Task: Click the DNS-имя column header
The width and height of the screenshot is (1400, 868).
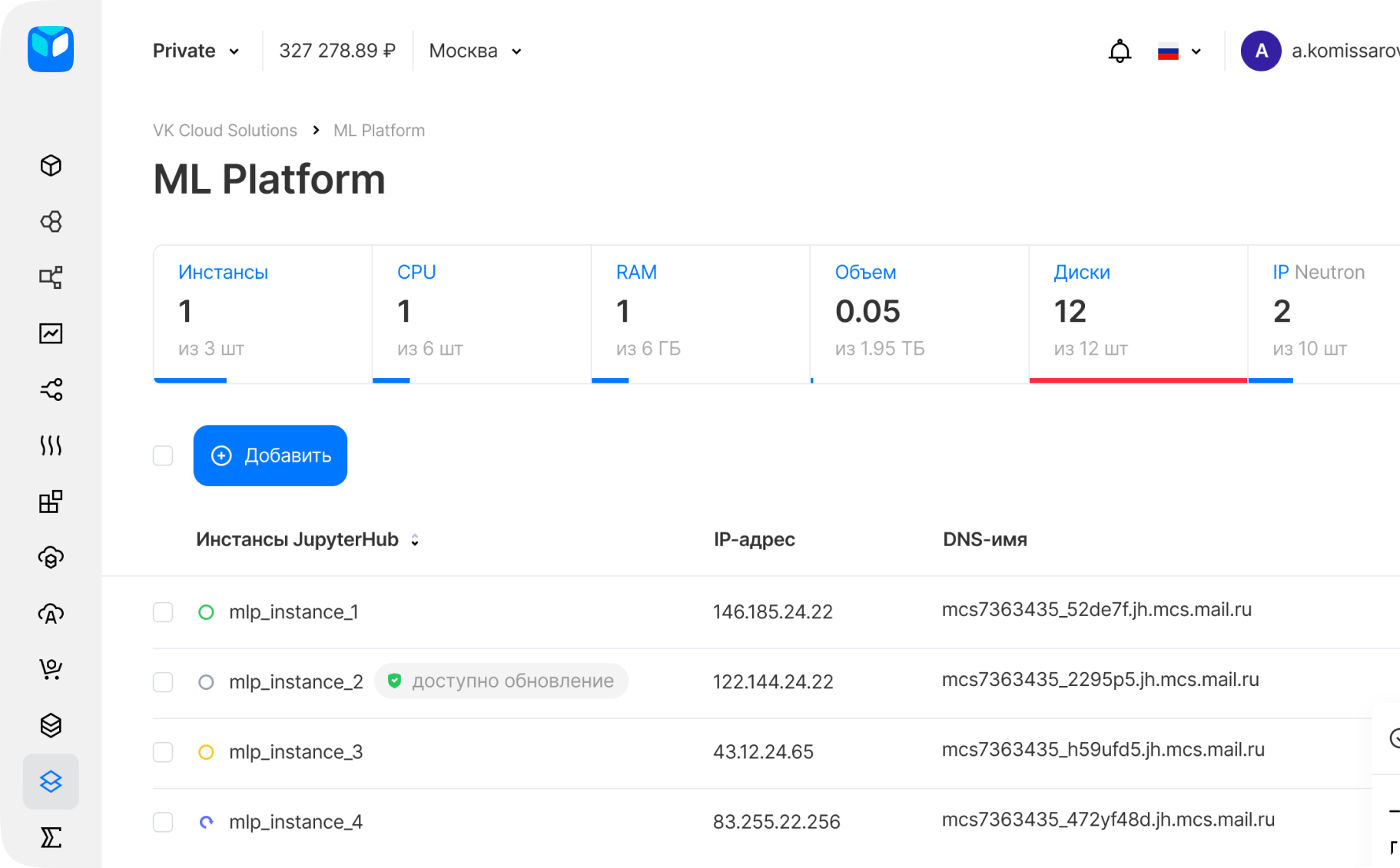Action: point(985,539)
